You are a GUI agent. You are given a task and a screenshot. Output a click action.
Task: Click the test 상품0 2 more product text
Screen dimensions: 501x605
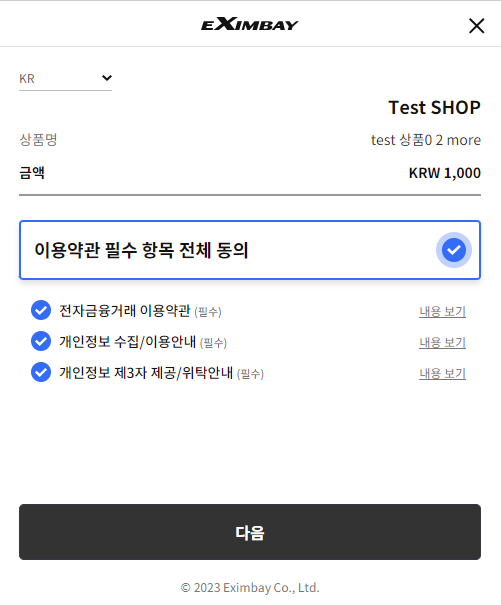(426, 140)
